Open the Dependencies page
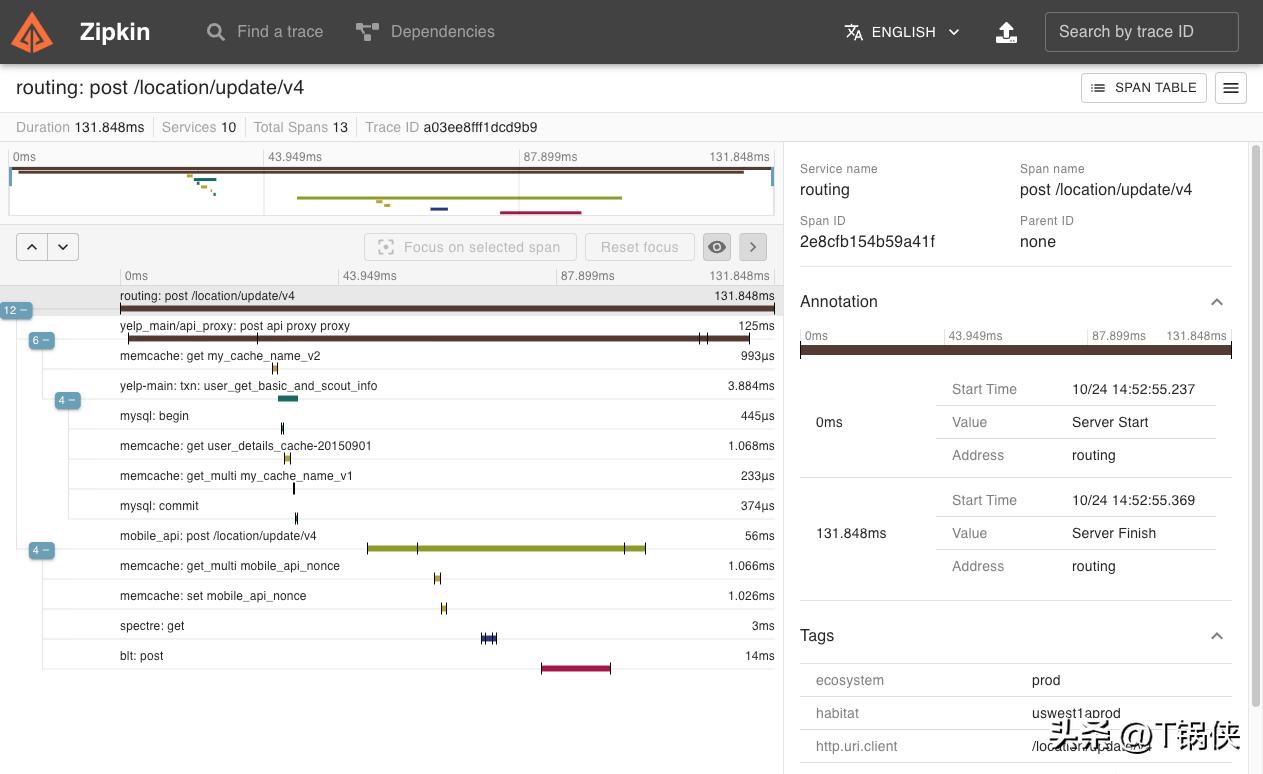 point(442,32)
